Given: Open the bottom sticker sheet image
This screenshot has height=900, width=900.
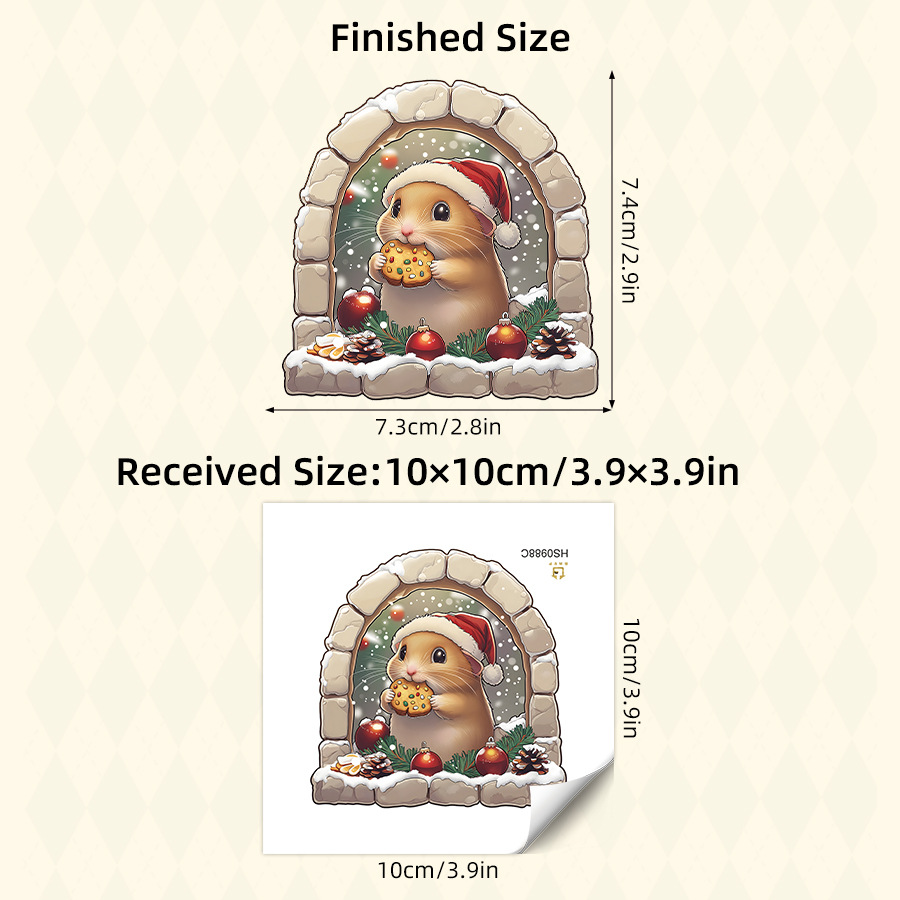Looking at the screenshot, I should (439, 678).
